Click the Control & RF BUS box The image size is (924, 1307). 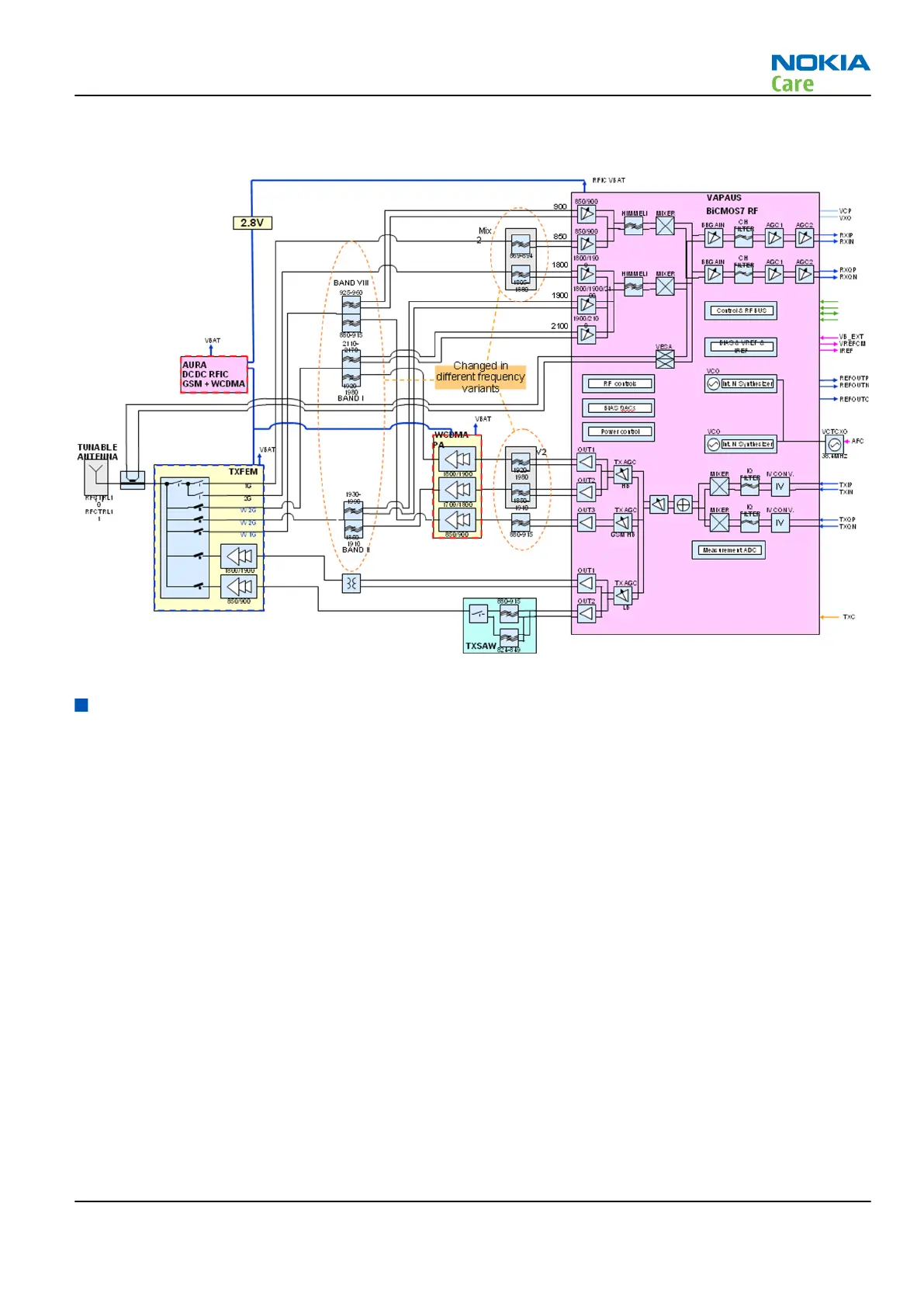tap(741, 310)
